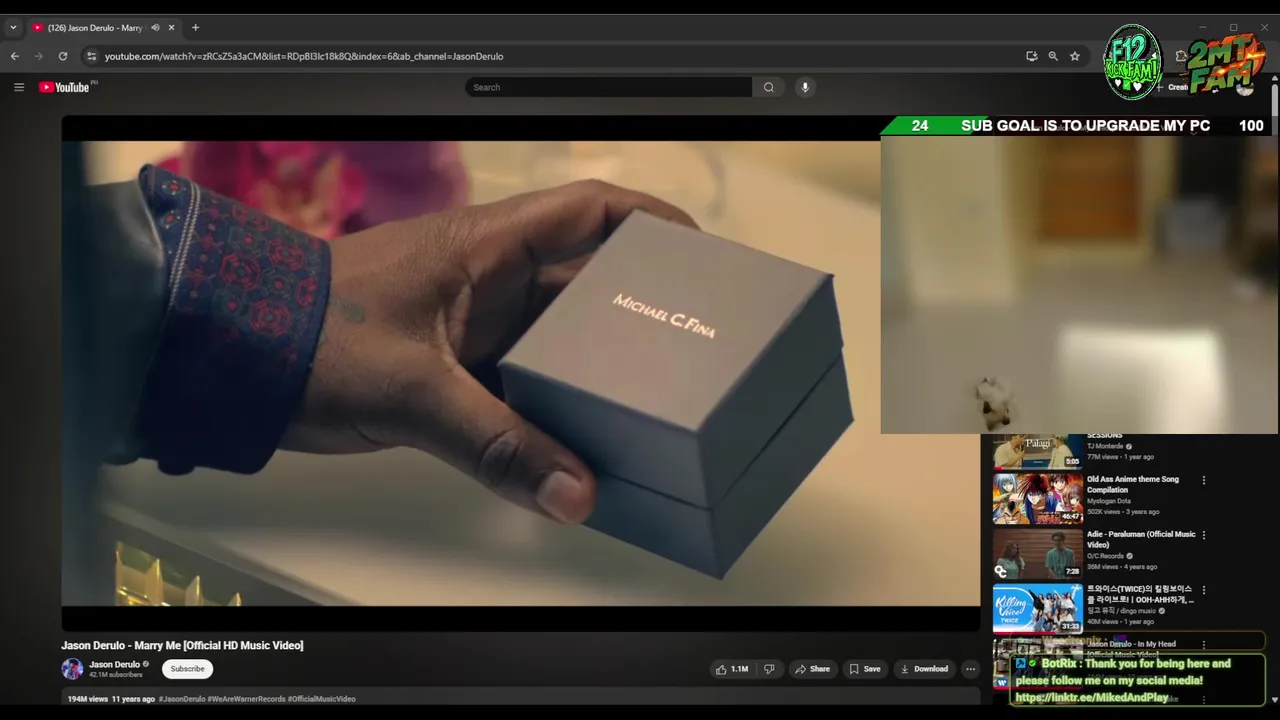Open site information icon in address bar
1280x720 pixels.
point(91,56)
